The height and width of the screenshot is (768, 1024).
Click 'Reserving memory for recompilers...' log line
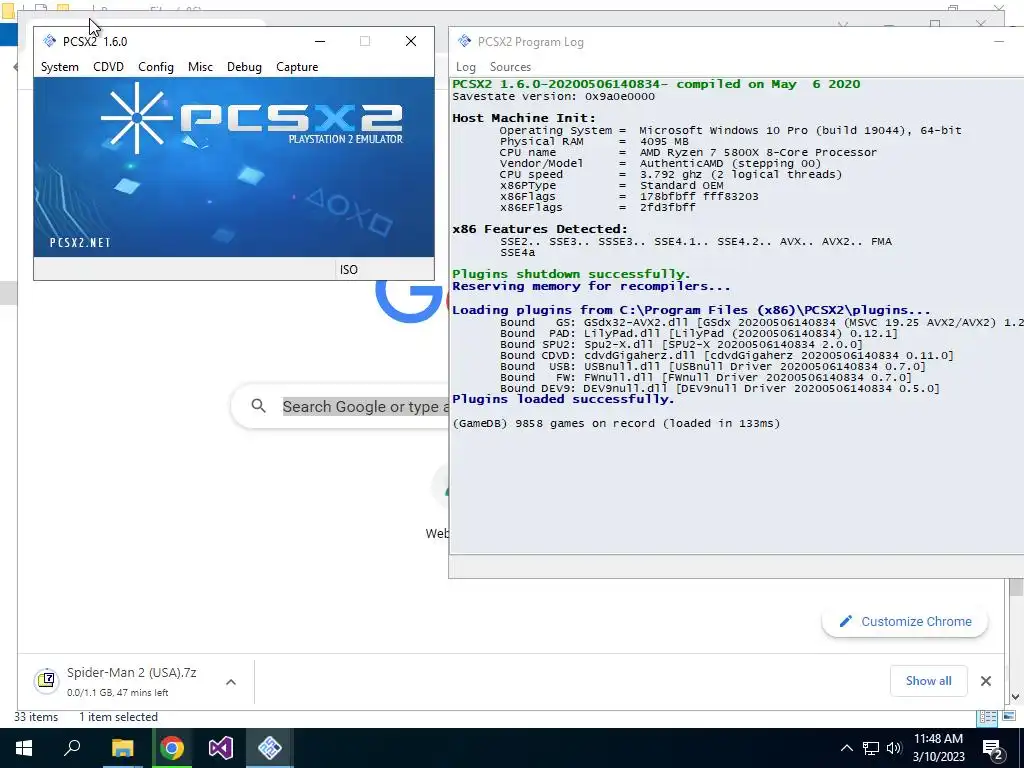(x=591, y=286)
